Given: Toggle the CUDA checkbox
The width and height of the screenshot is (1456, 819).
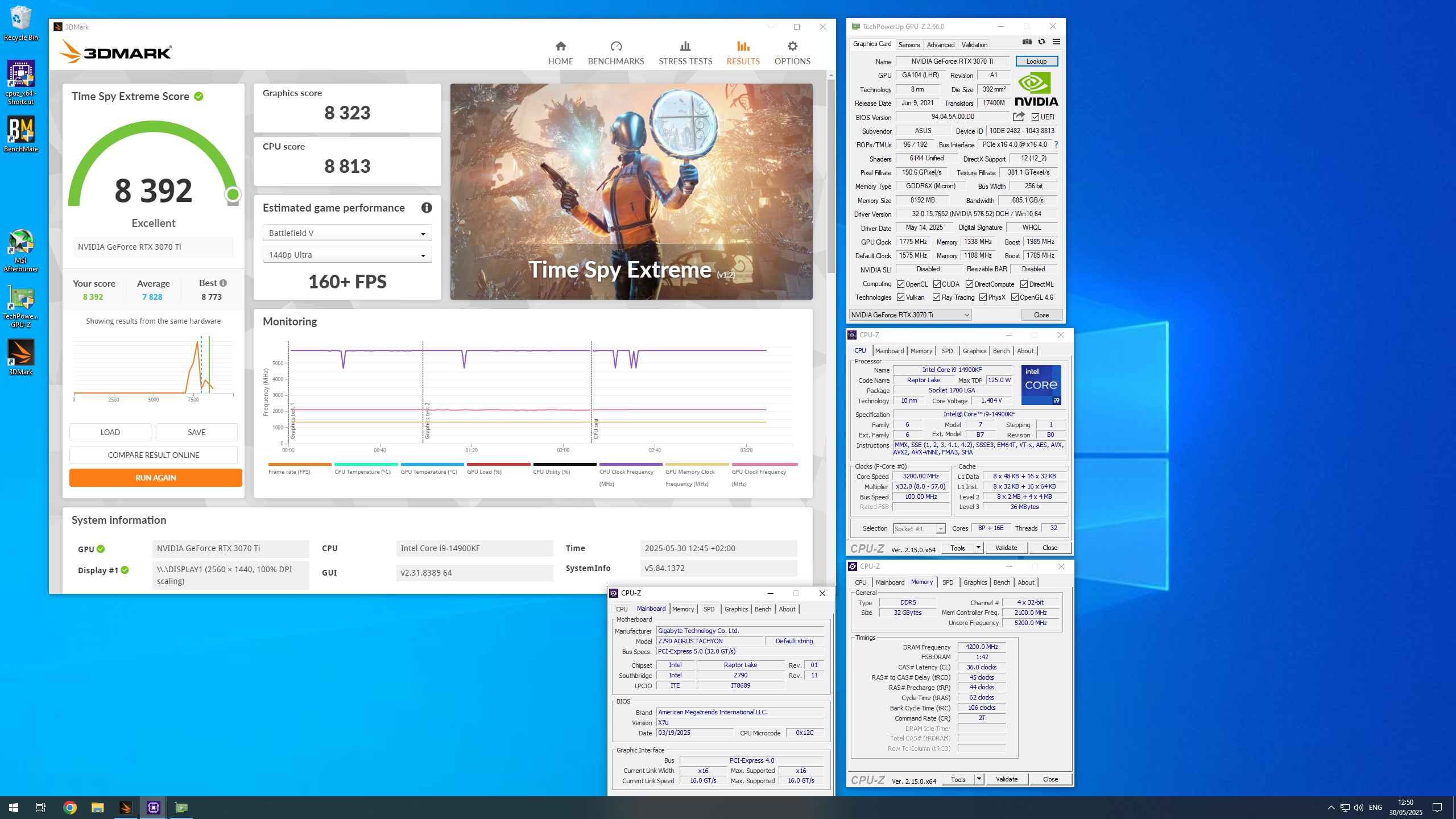Looking at the screenshot, I should tap(937, 284).
